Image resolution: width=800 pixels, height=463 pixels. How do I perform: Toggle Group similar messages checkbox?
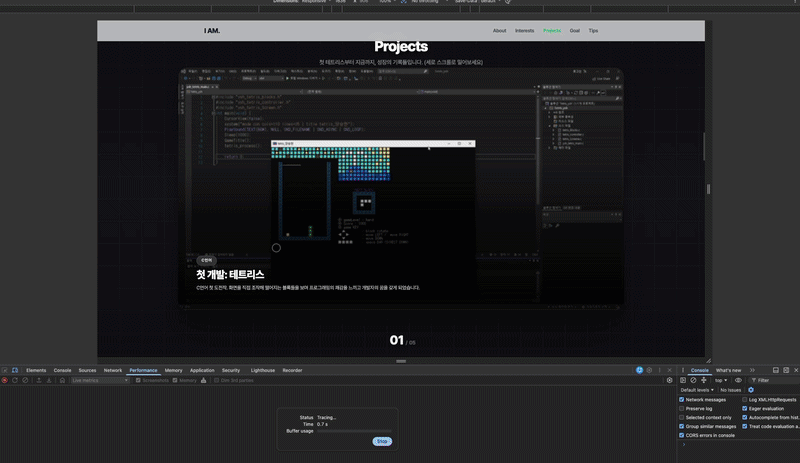pos(682,426)
